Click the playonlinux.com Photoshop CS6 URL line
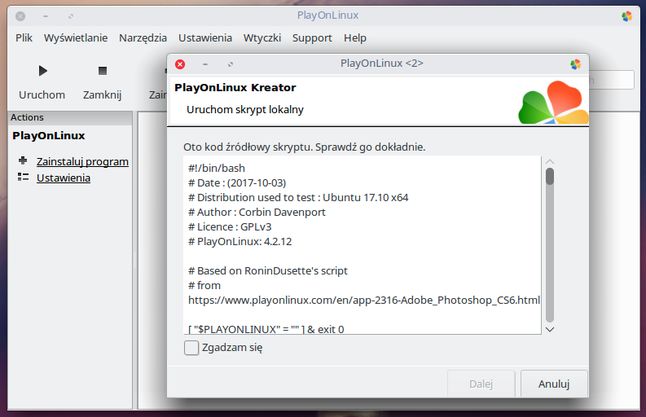 (x=364, y=300)
